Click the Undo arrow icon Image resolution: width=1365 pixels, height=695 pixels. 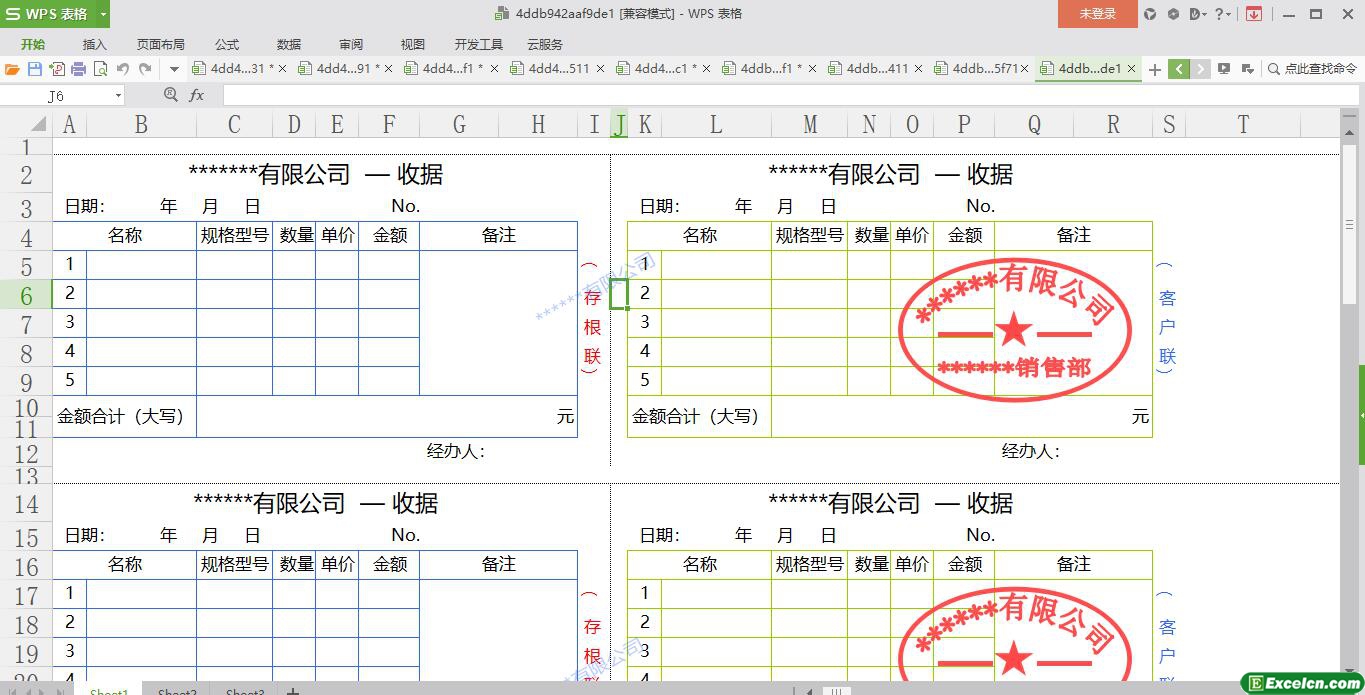click(123, 69)
